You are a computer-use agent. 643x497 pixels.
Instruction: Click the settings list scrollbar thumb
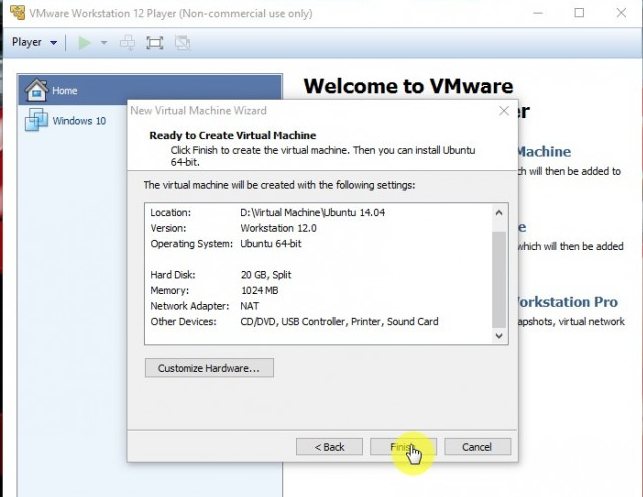pyautogui.click(x=499, y=280)
